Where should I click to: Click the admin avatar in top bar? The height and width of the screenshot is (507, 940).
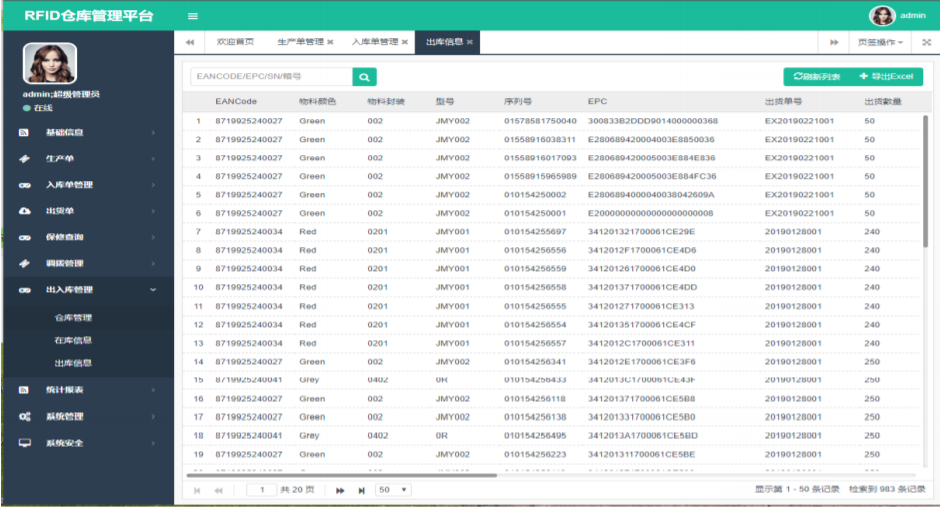point(882,15)
